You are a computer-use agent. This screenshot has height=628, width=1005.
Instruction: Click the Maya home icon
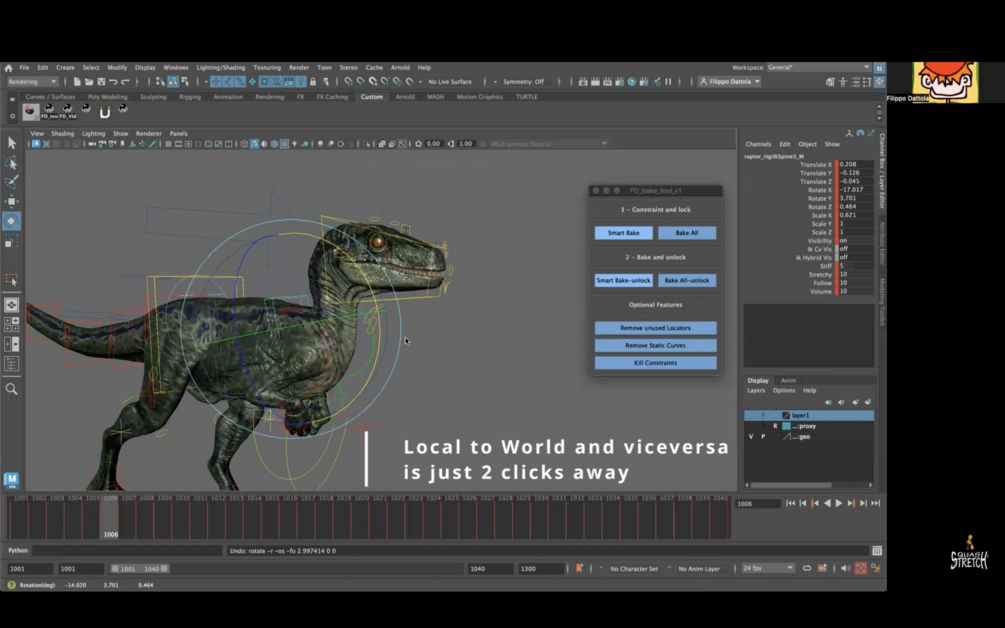point(8,67)
